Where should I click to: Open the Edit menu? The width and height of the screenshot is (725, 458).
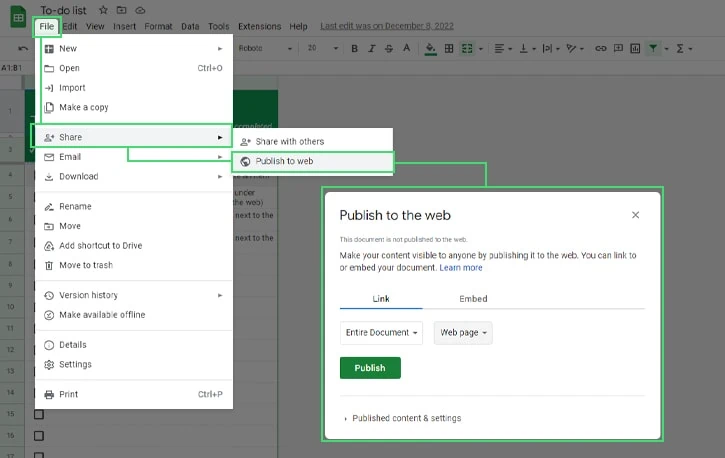(x=70, y=26)
